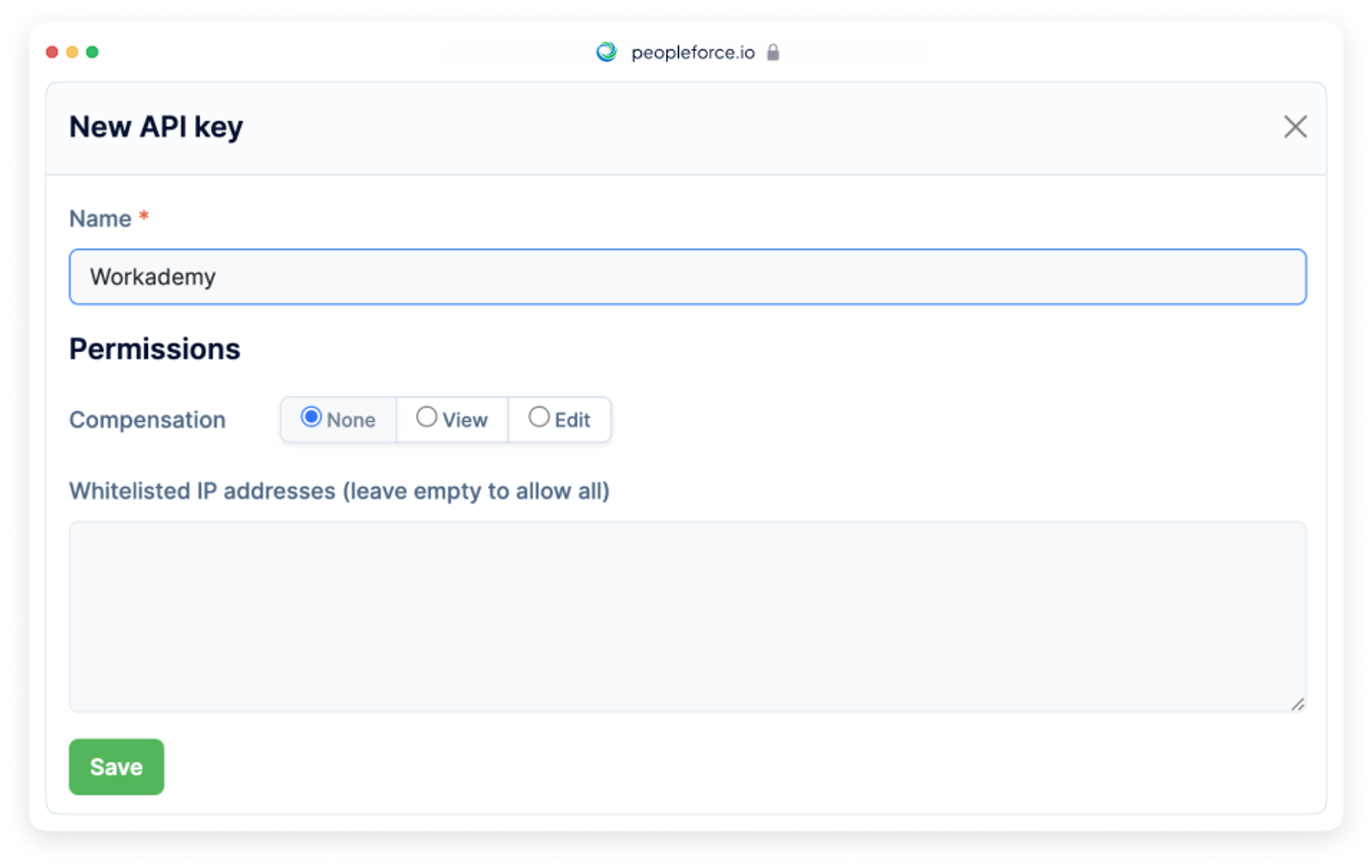Screen dimensions: 1372x868
Task: Click the green maximize window dot
Action: point(92,52)
